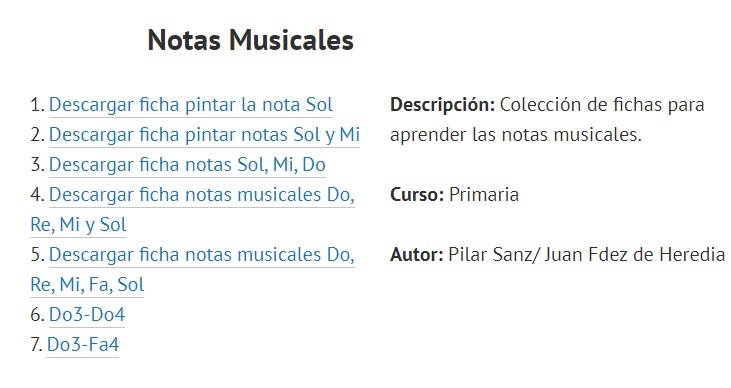Image resolution: width=731 pixels, height=388 pixels.
Task: Click list number 7 marker
Action: (36, 344)
